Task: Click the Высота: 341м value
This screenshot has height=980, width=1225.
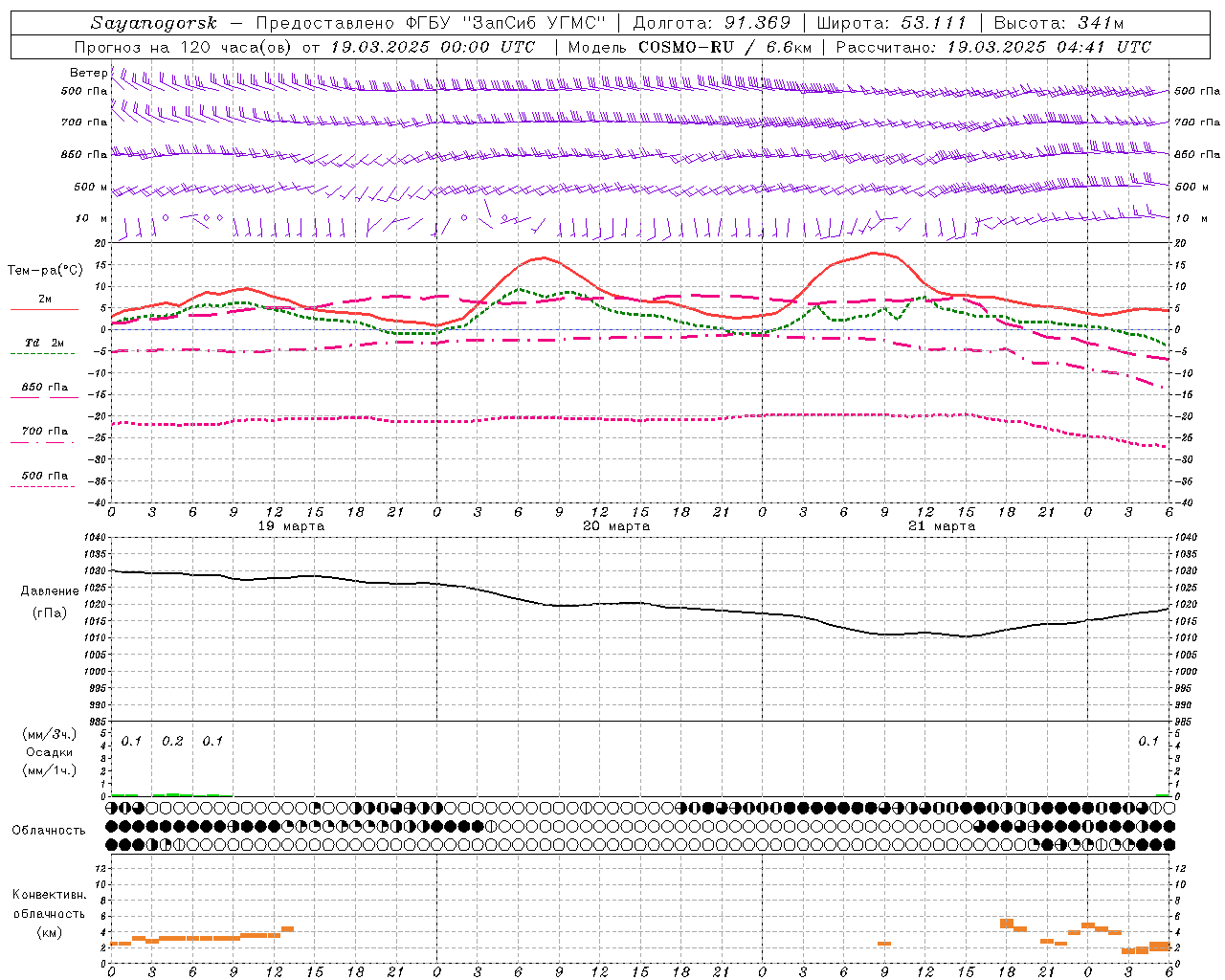Action: coord(1058,23)
